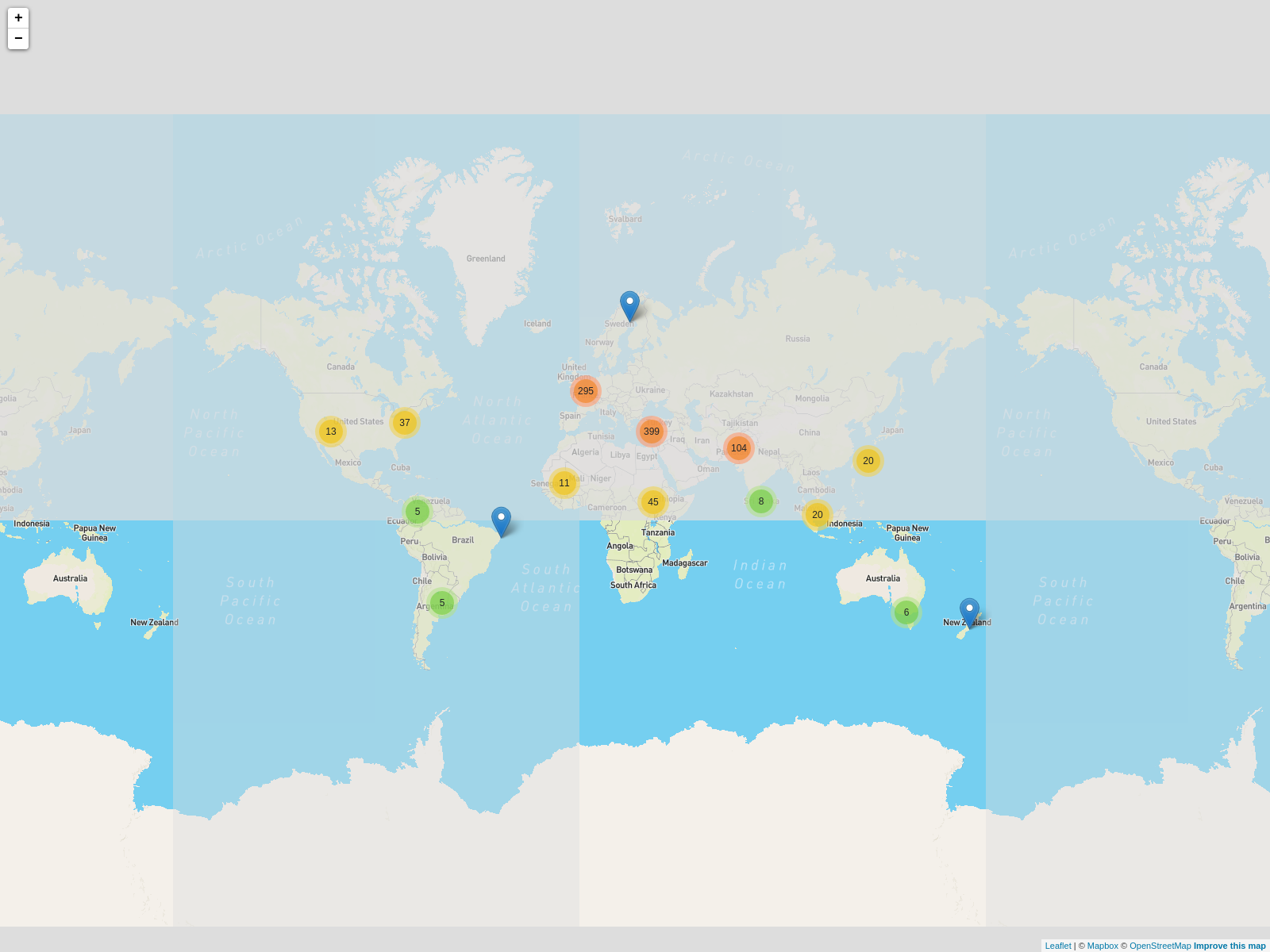Click the 20 cluster near Indonesia
This screenshot has height=952, width=1270.
[x=818, y=515]
